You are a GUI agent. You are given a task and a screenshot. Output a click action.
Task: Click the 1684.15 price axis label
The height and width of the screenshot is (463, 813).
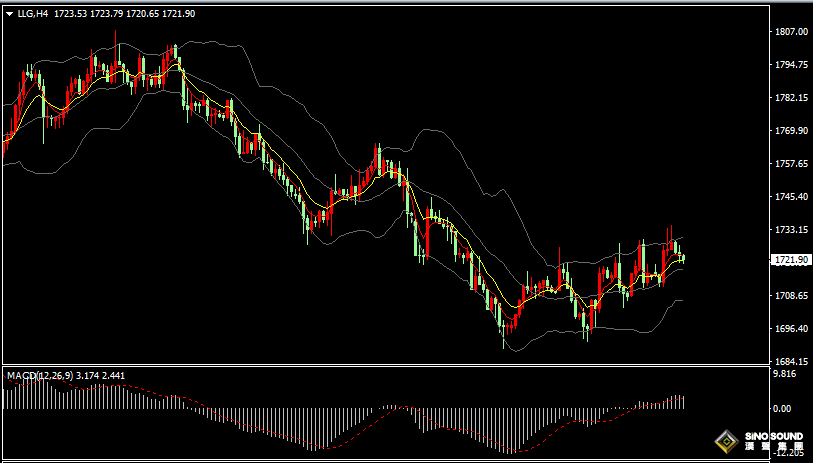click(790, 361)
